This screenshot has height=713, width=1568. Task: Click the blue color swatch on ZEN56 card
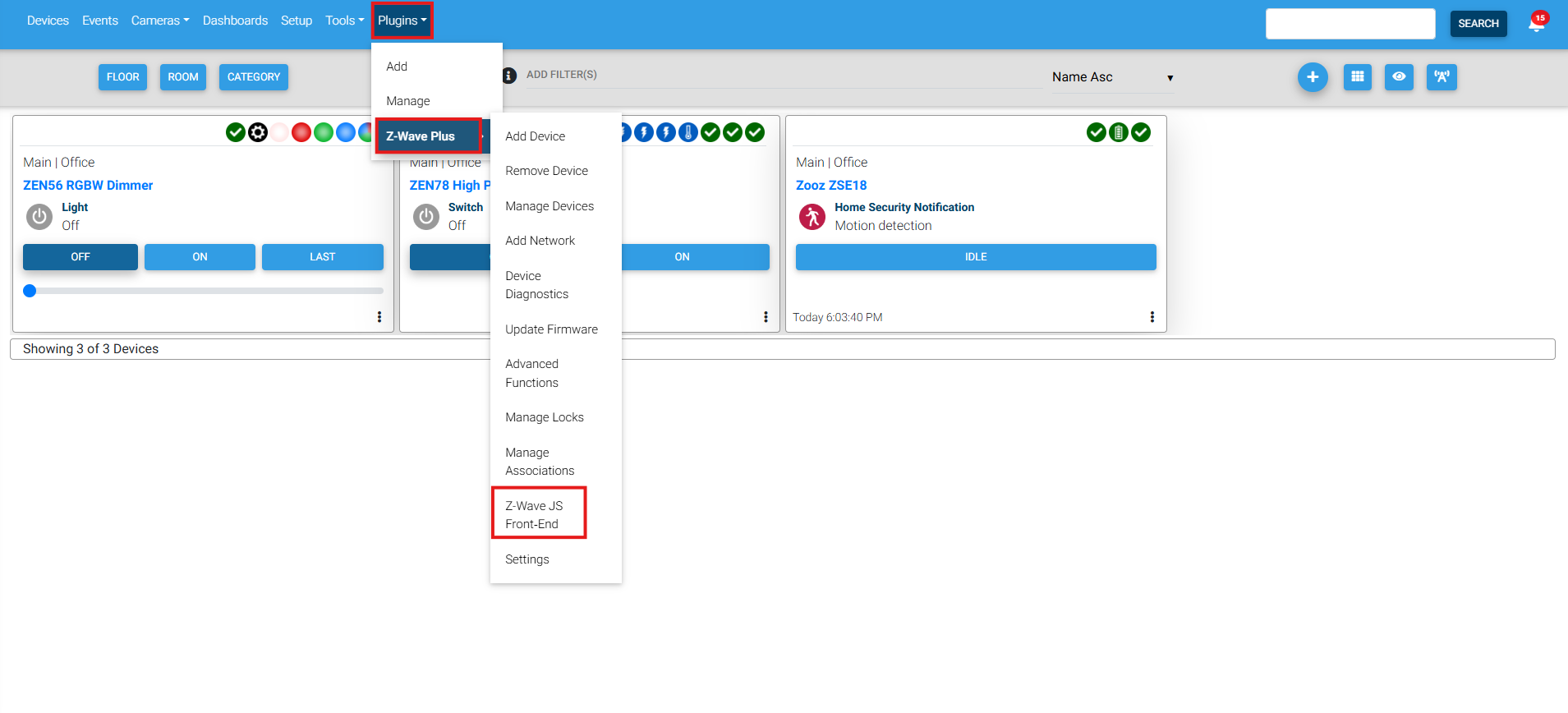[346, 132]
